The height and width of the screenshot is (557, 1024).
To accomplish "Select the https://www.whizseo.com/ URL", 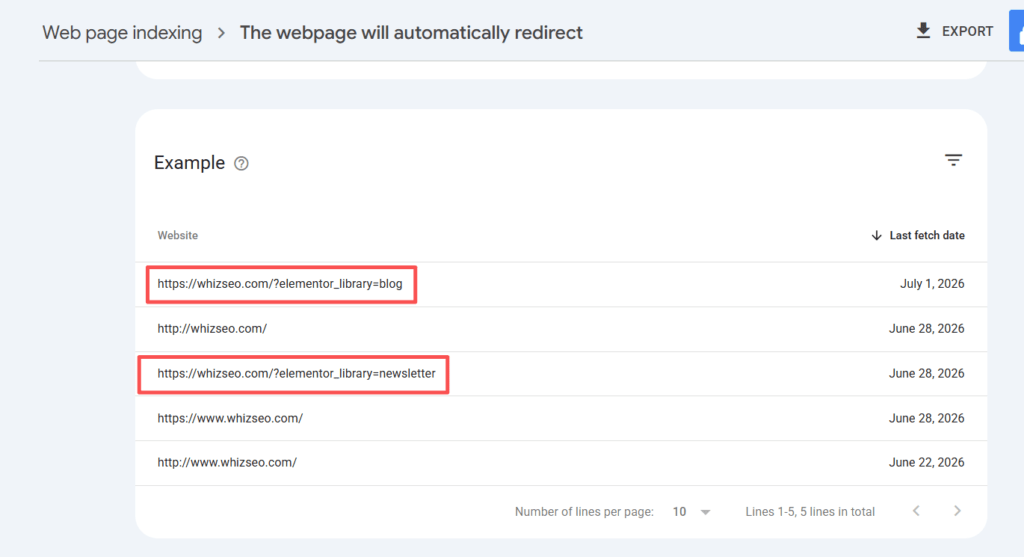I will [230, 418].
